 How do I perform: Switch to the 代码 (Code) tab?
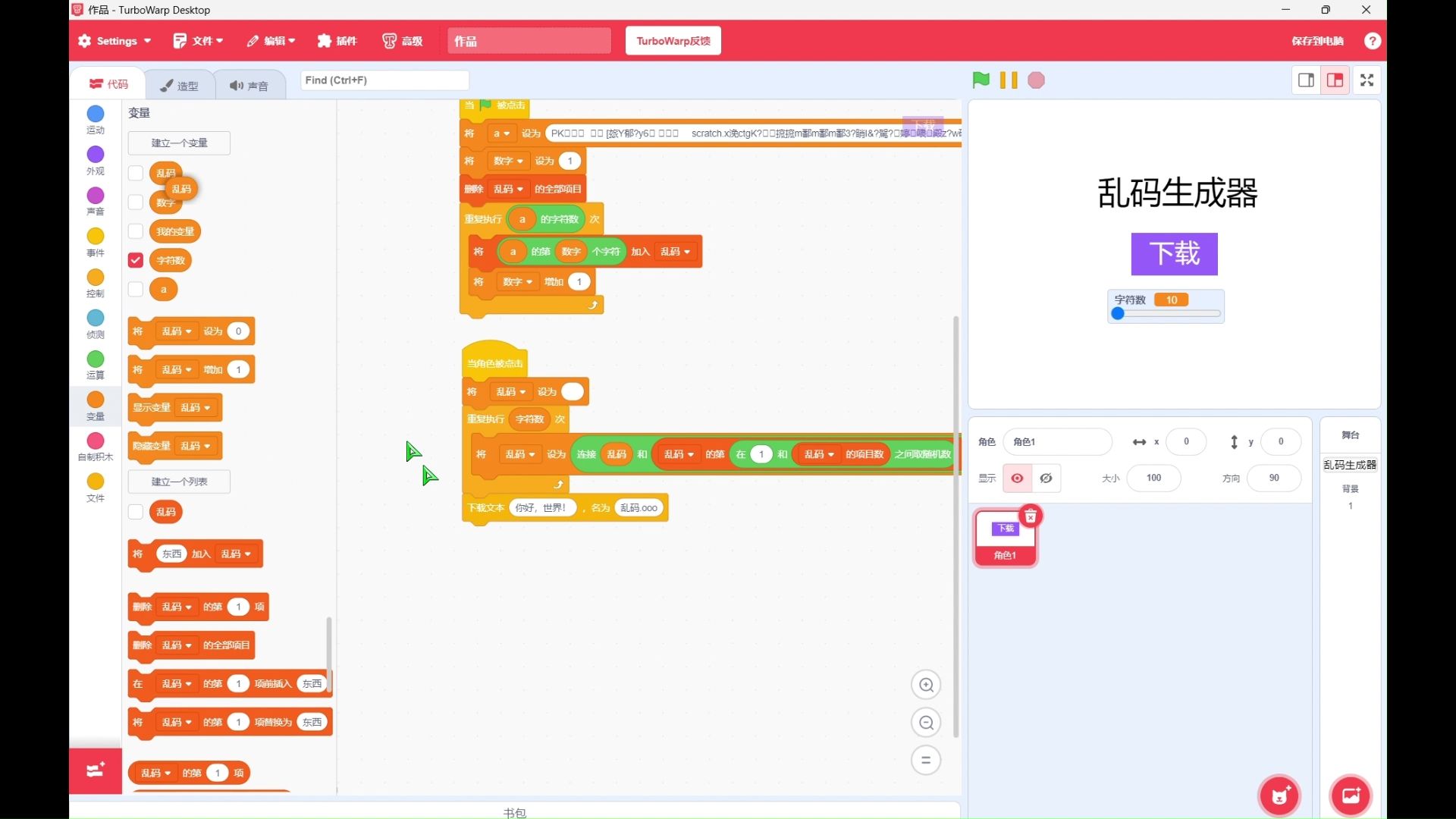(108, 84)
